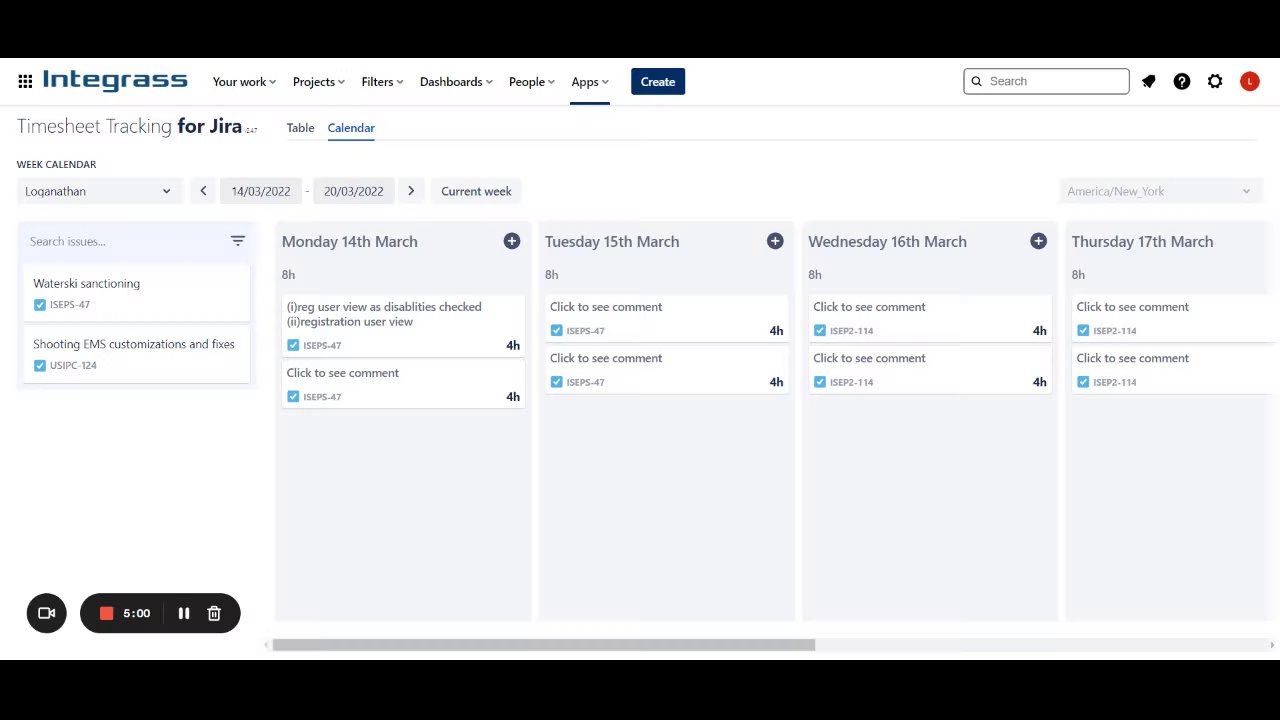
Task: Expand the Projects menu
Action: click(318, 82)
